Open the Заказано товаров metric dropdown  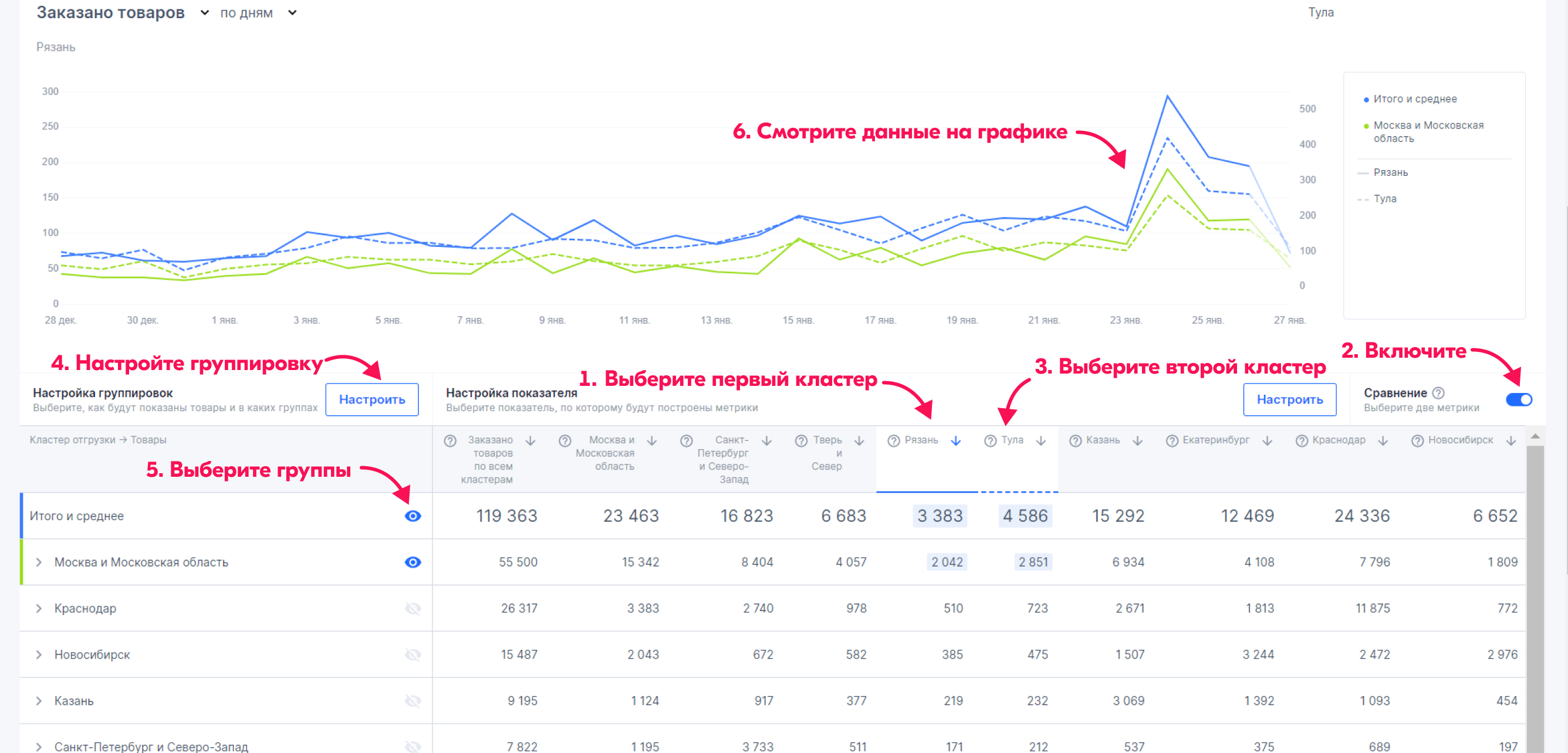click(x=205, y=13)
